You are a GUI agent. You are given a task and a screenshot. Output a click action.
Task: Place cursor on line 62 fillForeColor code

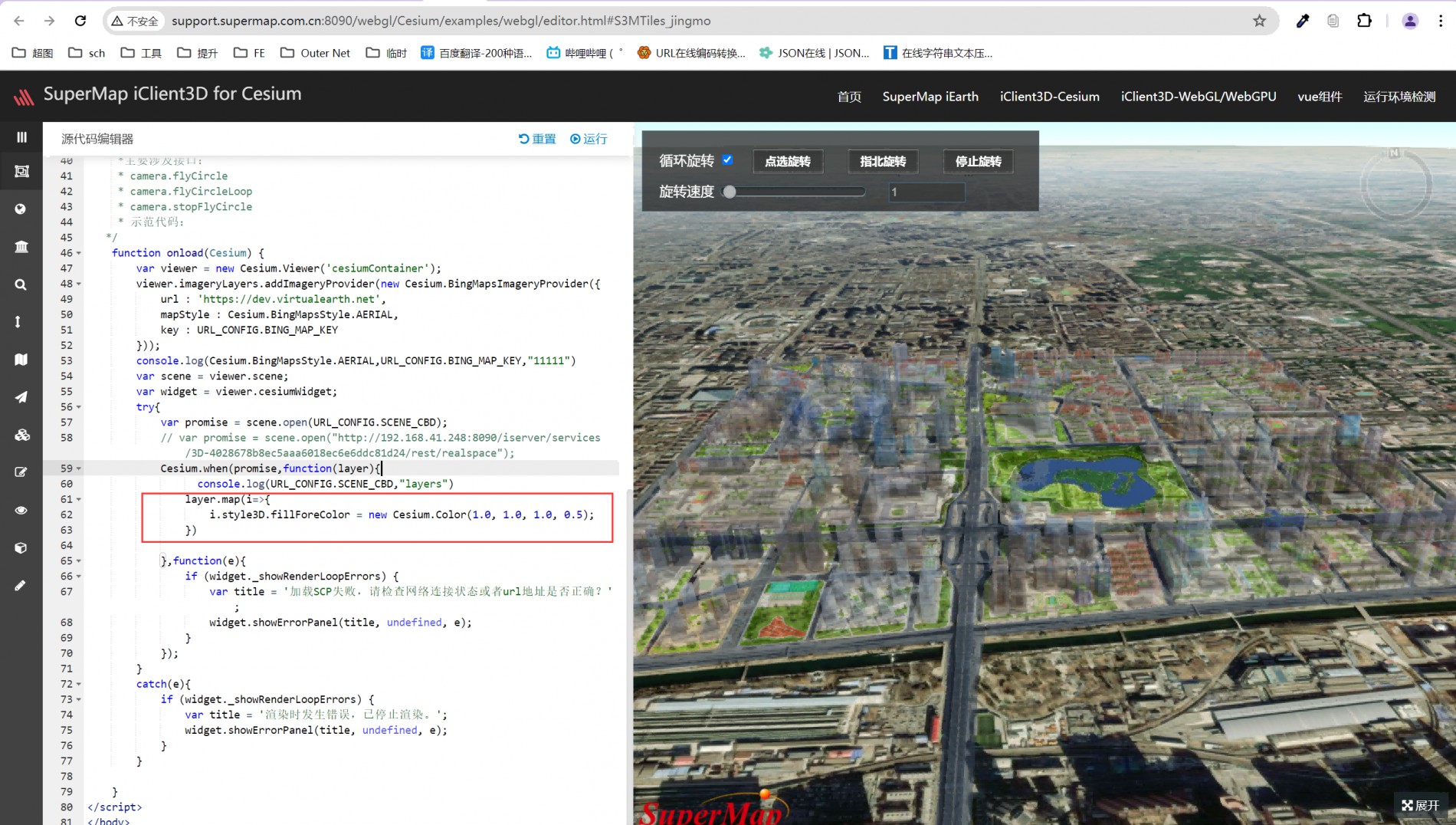coord(310,514)
